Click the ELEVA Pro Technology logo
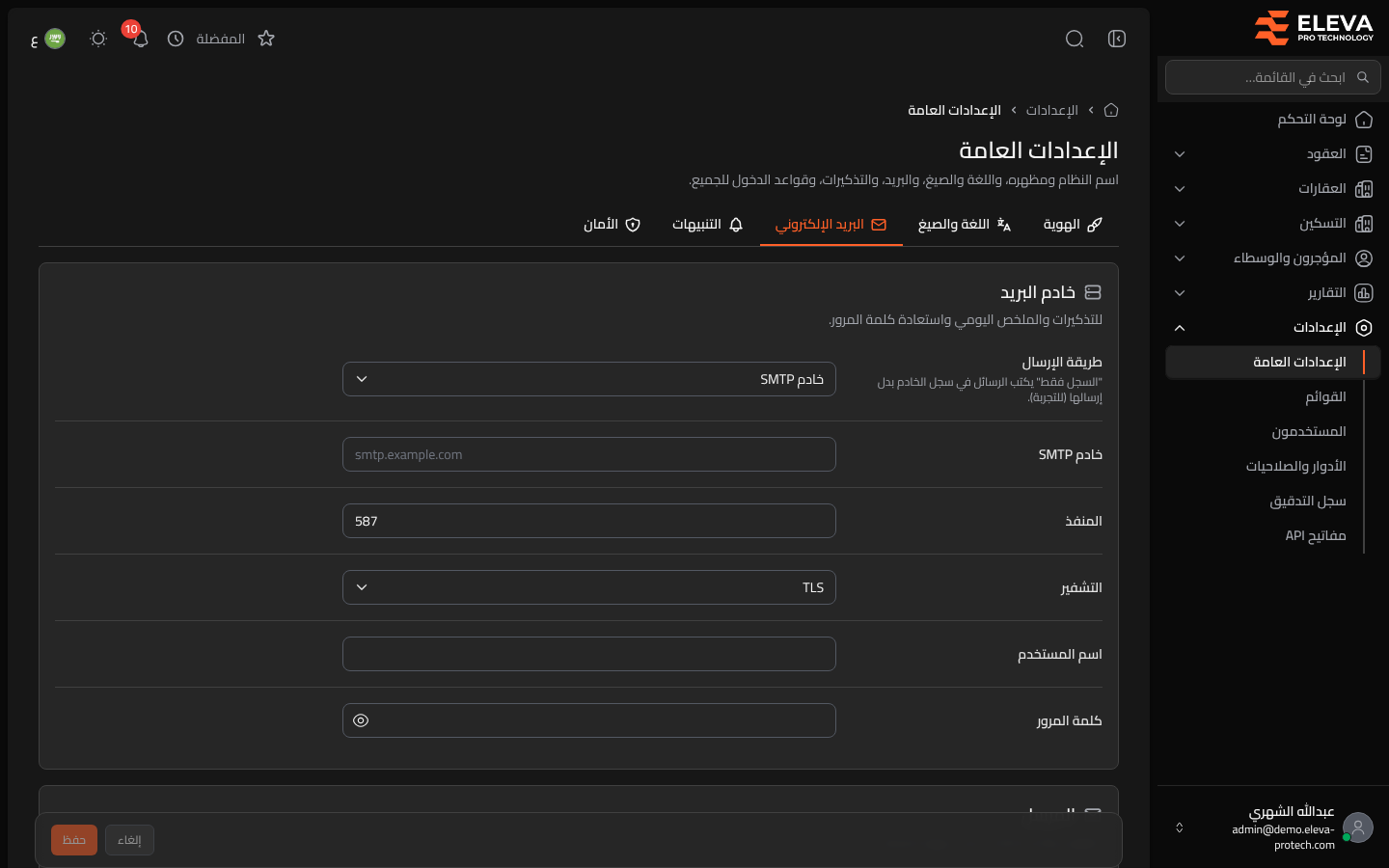Screen dimensions: 1389x868 point(1314,28)
